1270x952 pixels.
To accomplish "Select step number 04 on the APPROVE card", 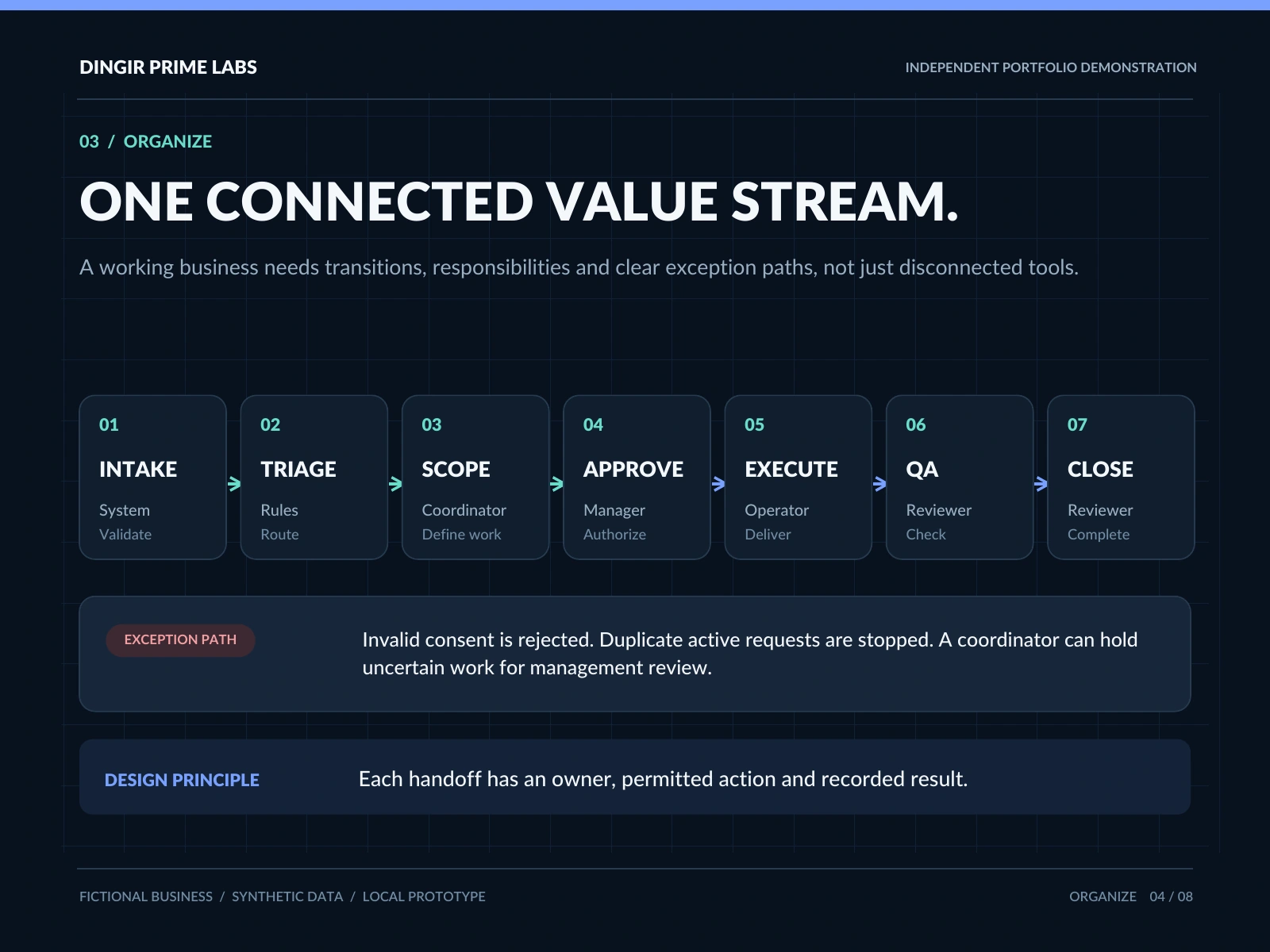I will [x=593, y=425].
